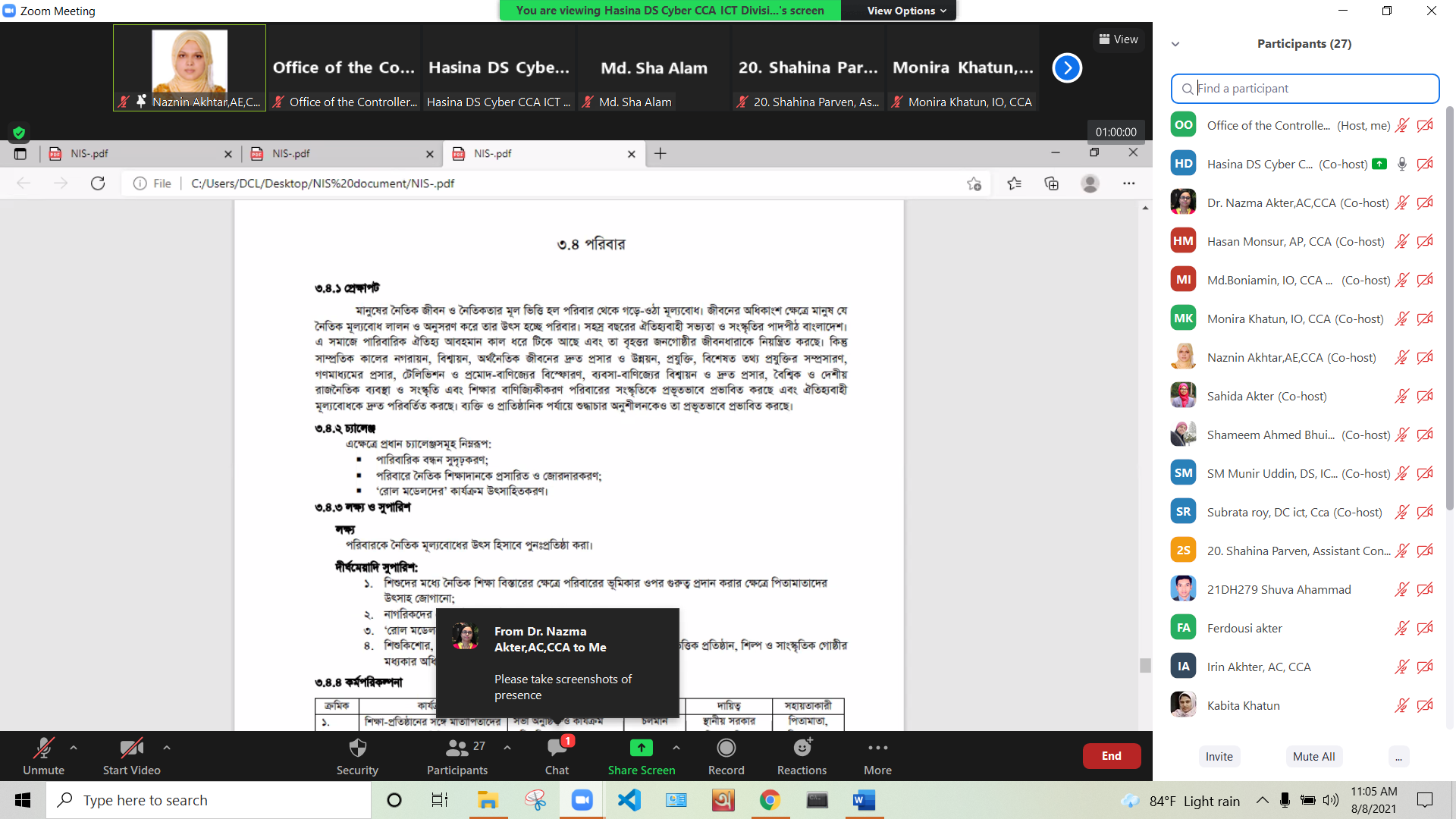The image size is (1456, 819).
Task: Open the Chat with unread message
Action: pos(557,756)
